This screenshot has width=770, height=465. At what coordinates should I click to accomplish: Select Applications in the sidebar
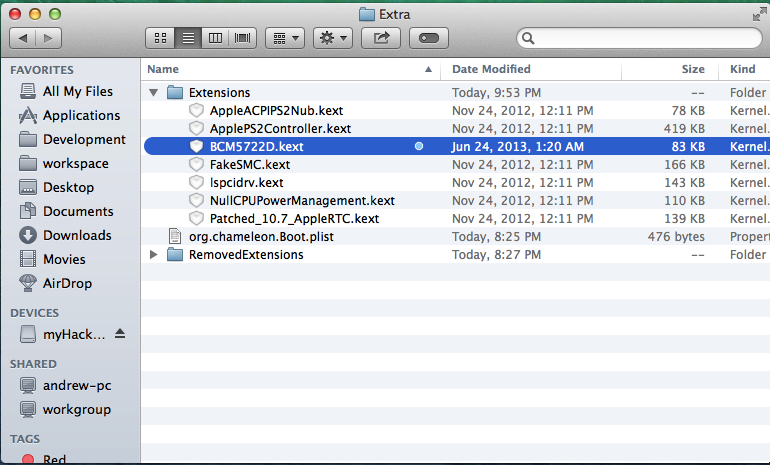(x=81, y=115)
